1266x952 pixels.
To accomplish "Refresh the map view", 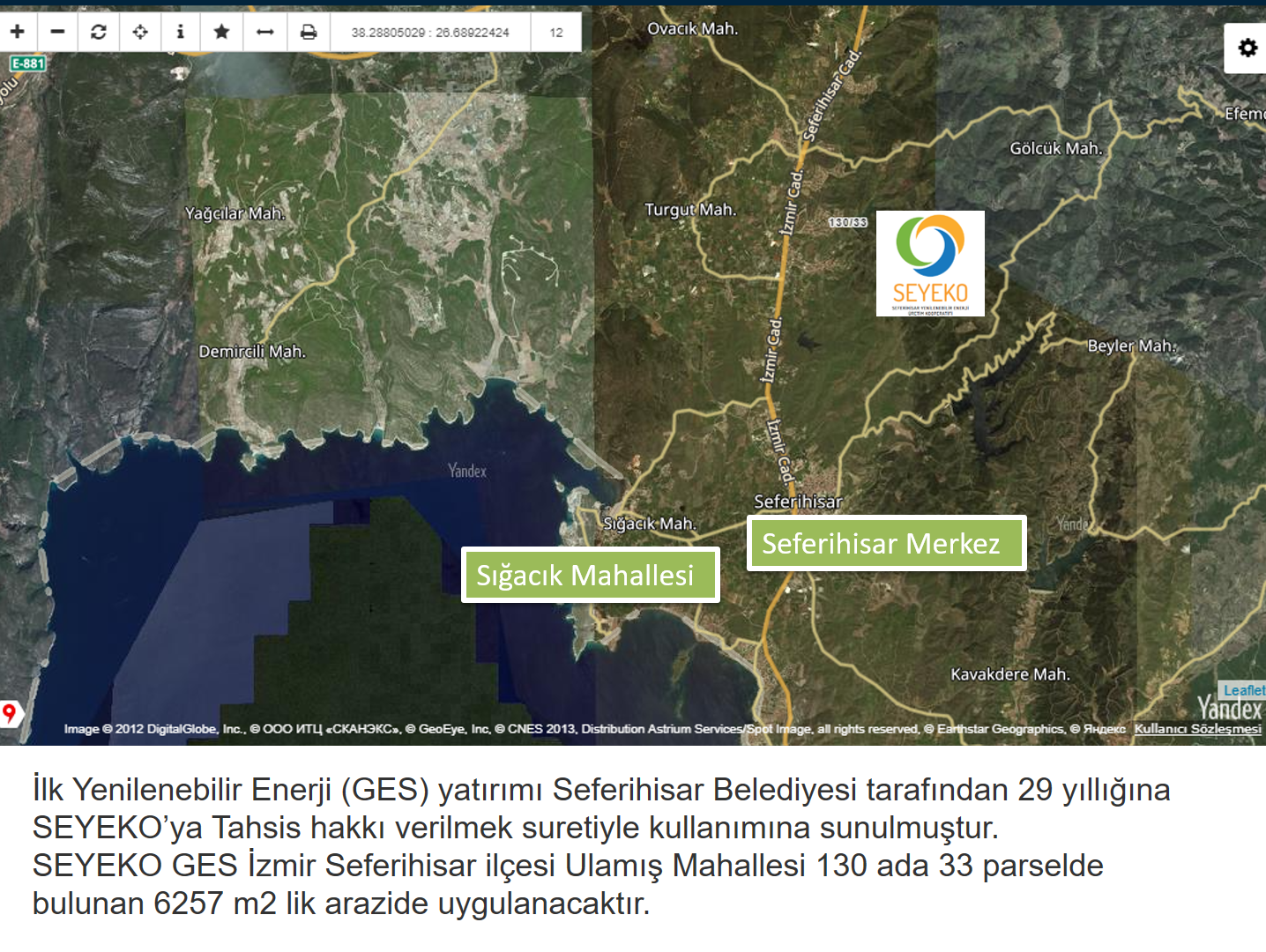I will pyautogui.click(x=99, y=33).
